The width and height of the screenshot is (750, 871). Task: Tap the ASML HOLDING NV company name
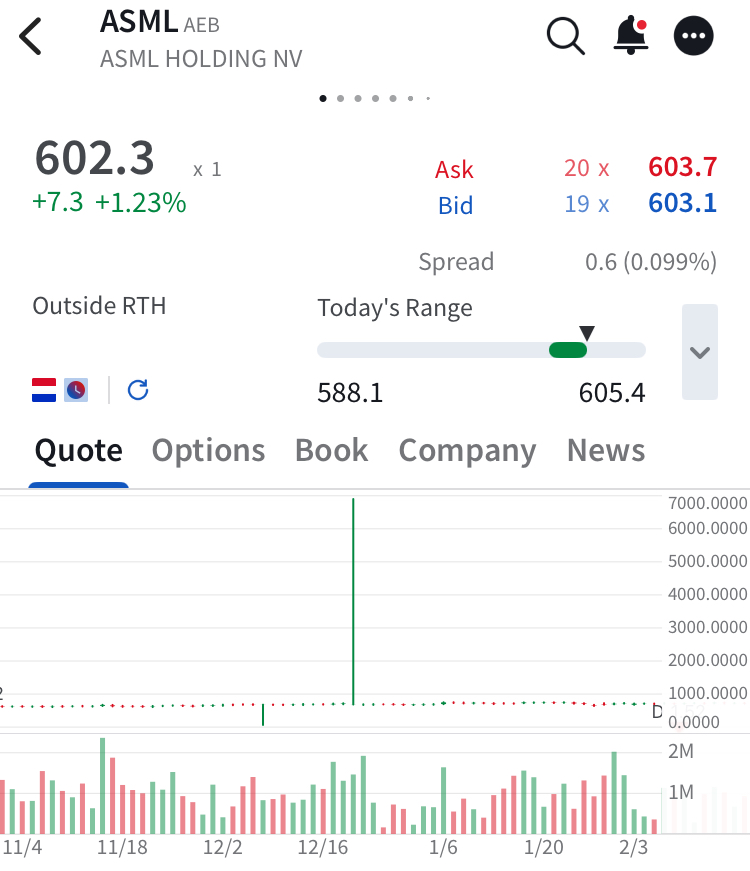click(201, 59)
